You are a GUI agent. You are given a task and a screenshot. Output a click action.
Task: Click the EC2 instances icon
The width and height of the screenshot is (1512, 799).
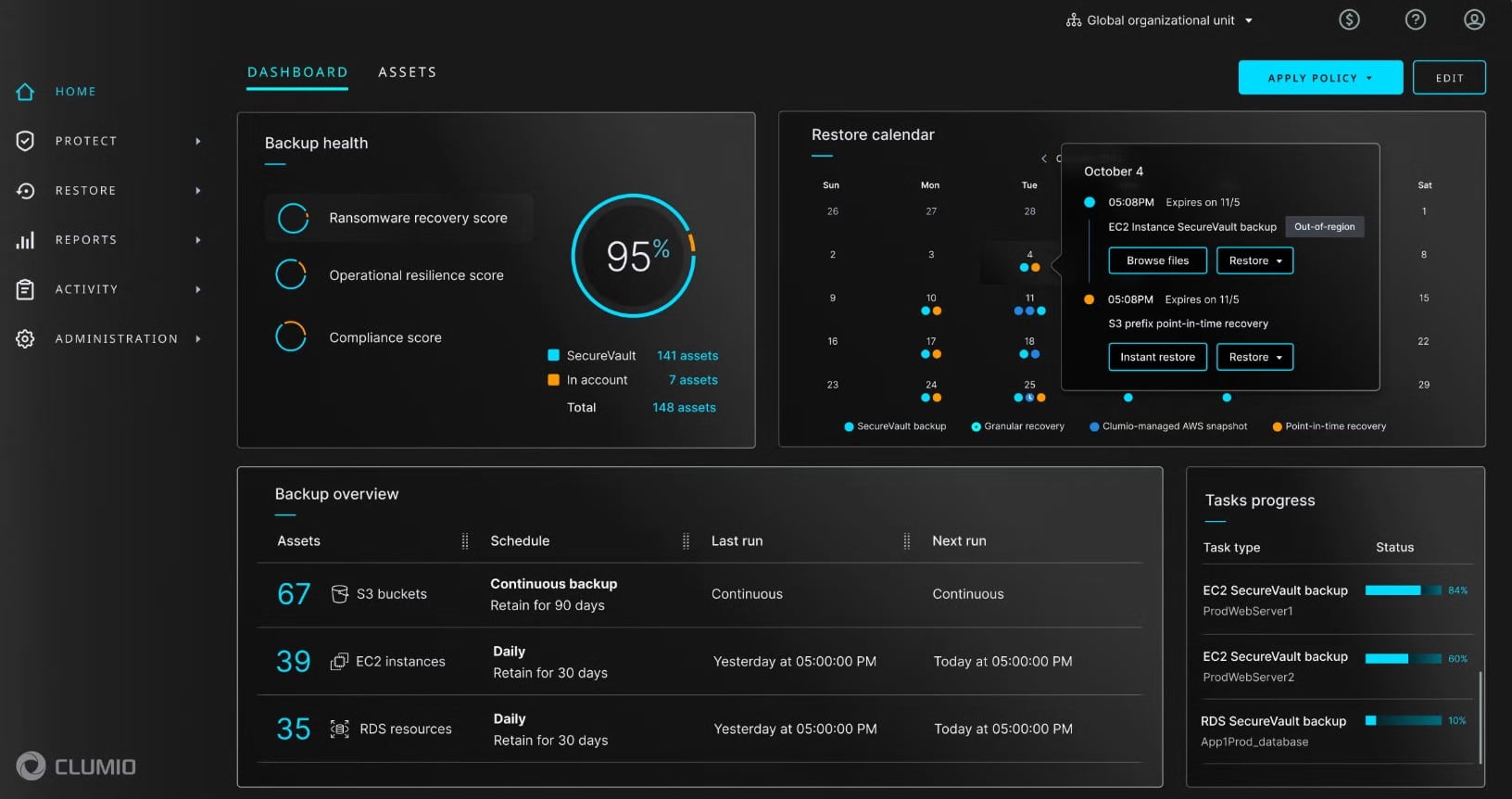tap(339, 662)
